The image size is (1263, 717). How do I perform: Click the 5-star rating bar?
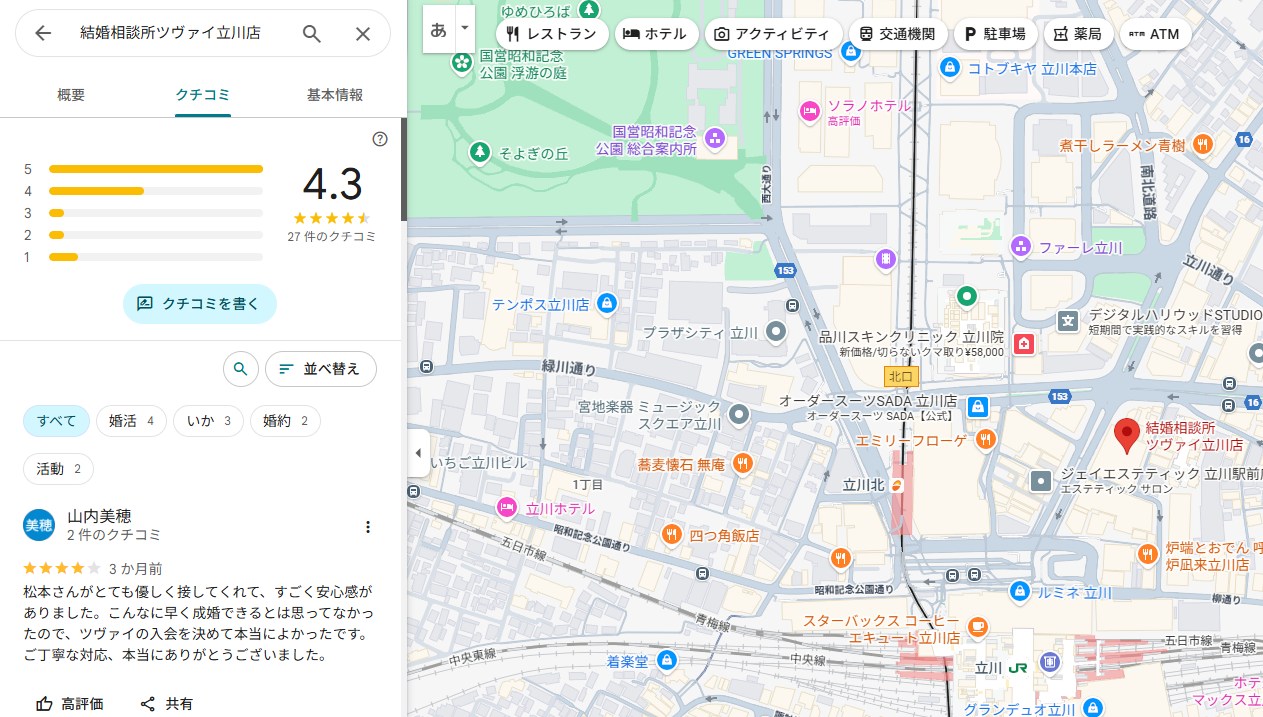tap(155, 169)
